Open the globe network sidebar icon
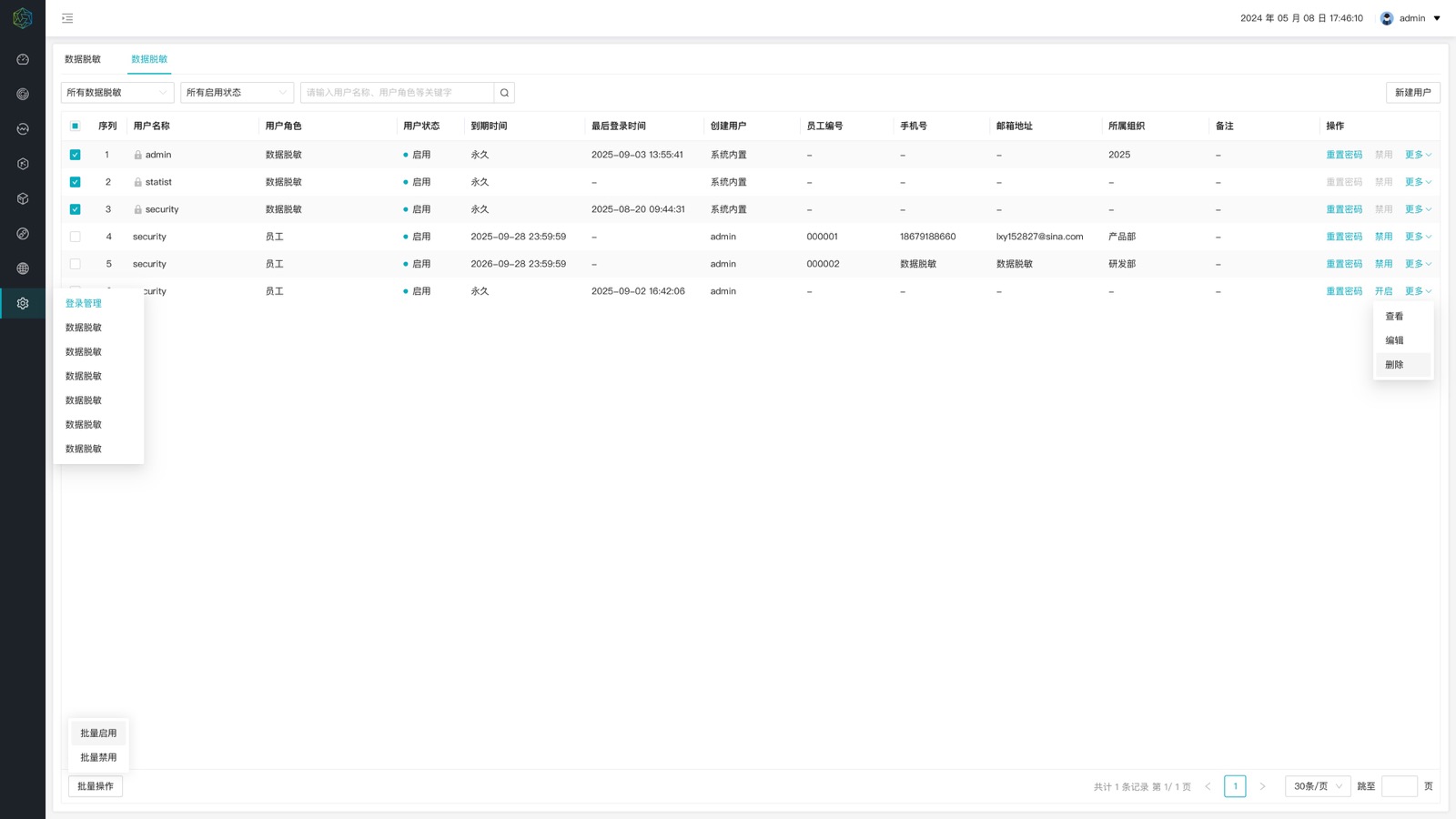 coord(23,268)
